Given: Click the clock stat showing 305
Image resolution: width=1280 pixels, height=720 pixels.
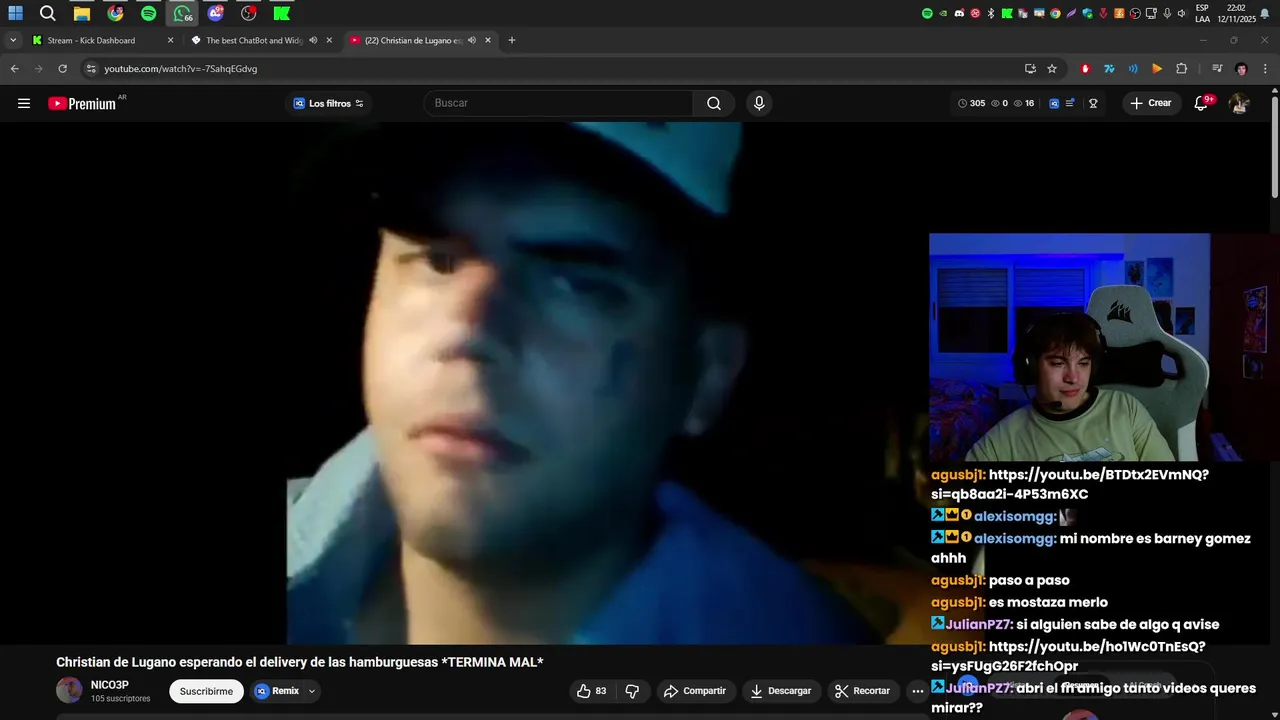Looking at the screenshot, I should [x=971, y=103].
